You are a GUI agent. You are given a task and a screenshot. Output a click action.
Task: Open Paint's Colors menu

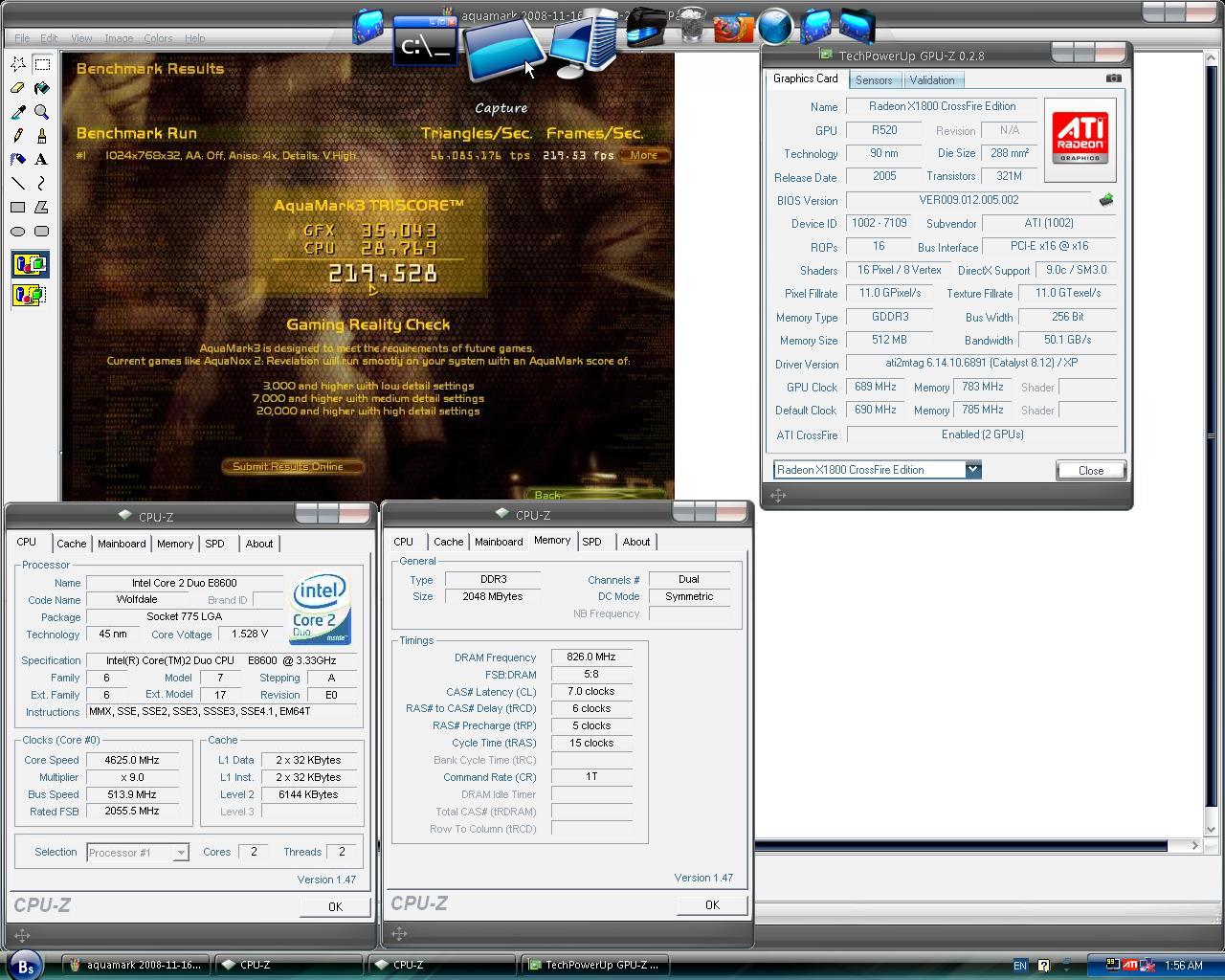tap(158, 38)
